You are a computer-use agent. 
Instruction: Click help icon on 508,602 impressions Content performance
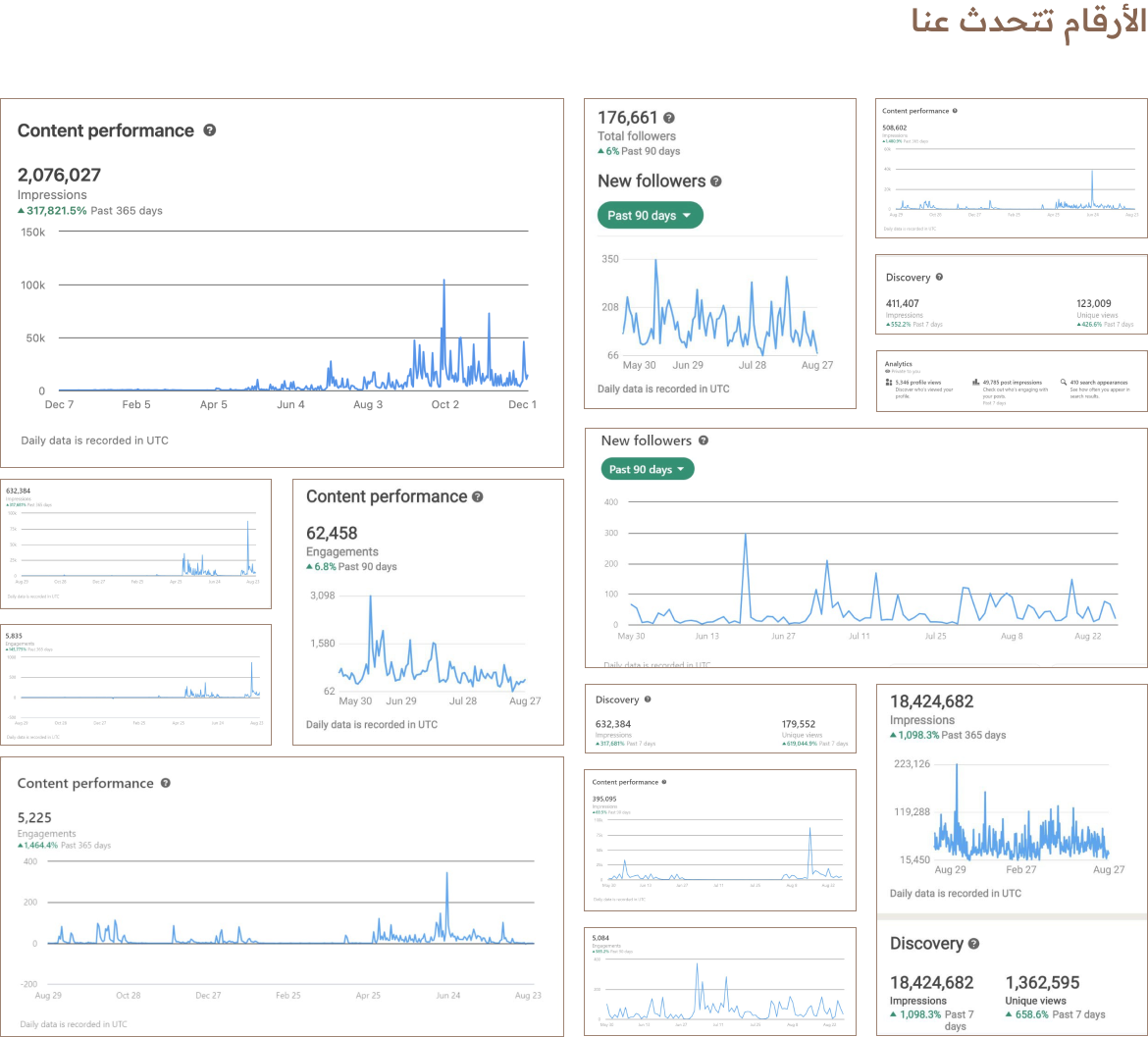[955, 111]
